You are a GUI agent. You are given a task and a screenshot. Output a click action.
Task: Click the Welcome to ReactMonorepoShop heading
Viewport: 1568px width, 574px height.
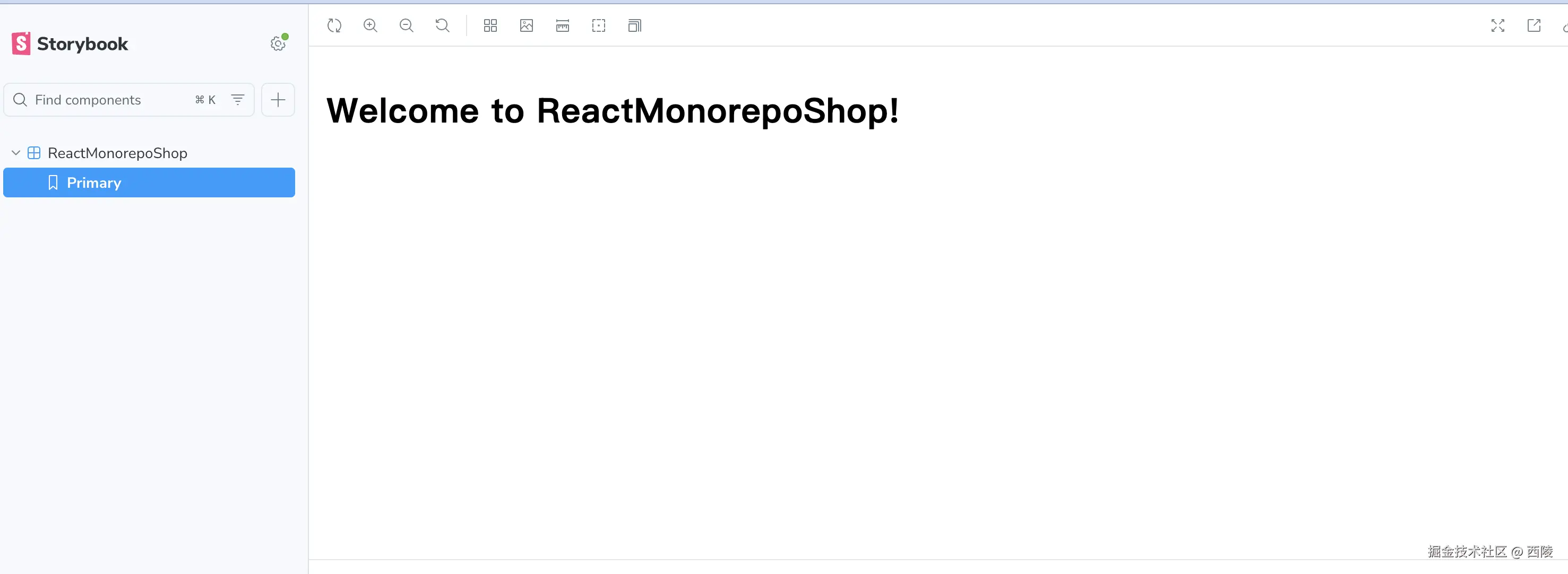coord(613,111)
